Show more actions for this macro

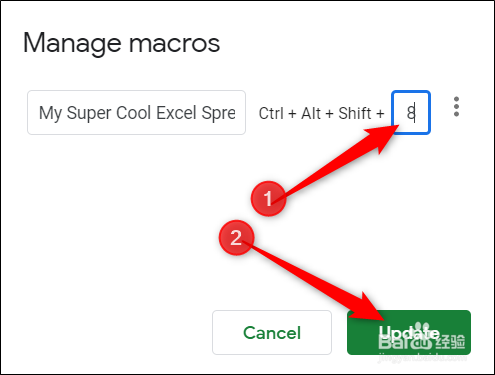(x=456, y=107)
